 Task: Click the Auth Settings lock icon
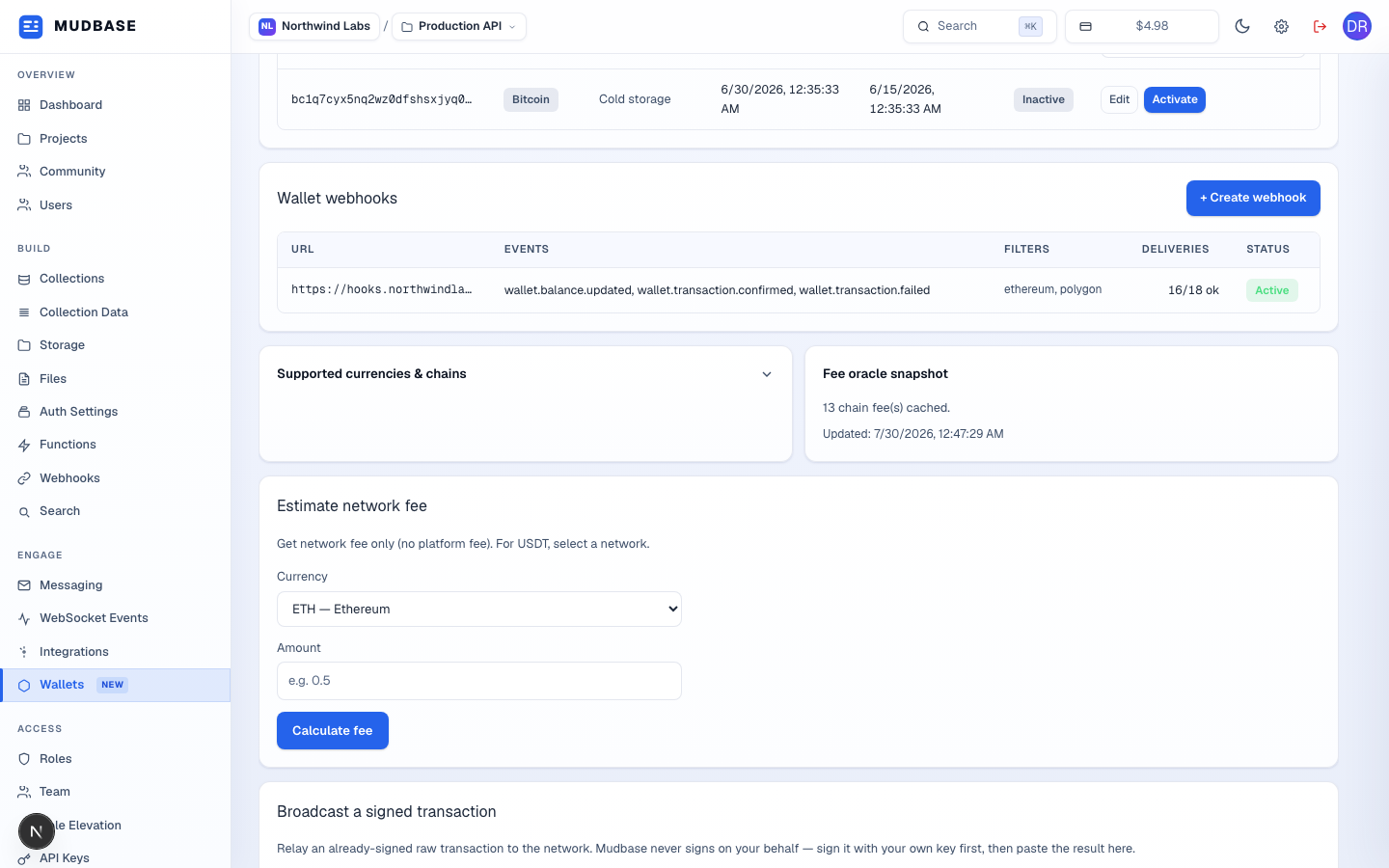point(24,412)
